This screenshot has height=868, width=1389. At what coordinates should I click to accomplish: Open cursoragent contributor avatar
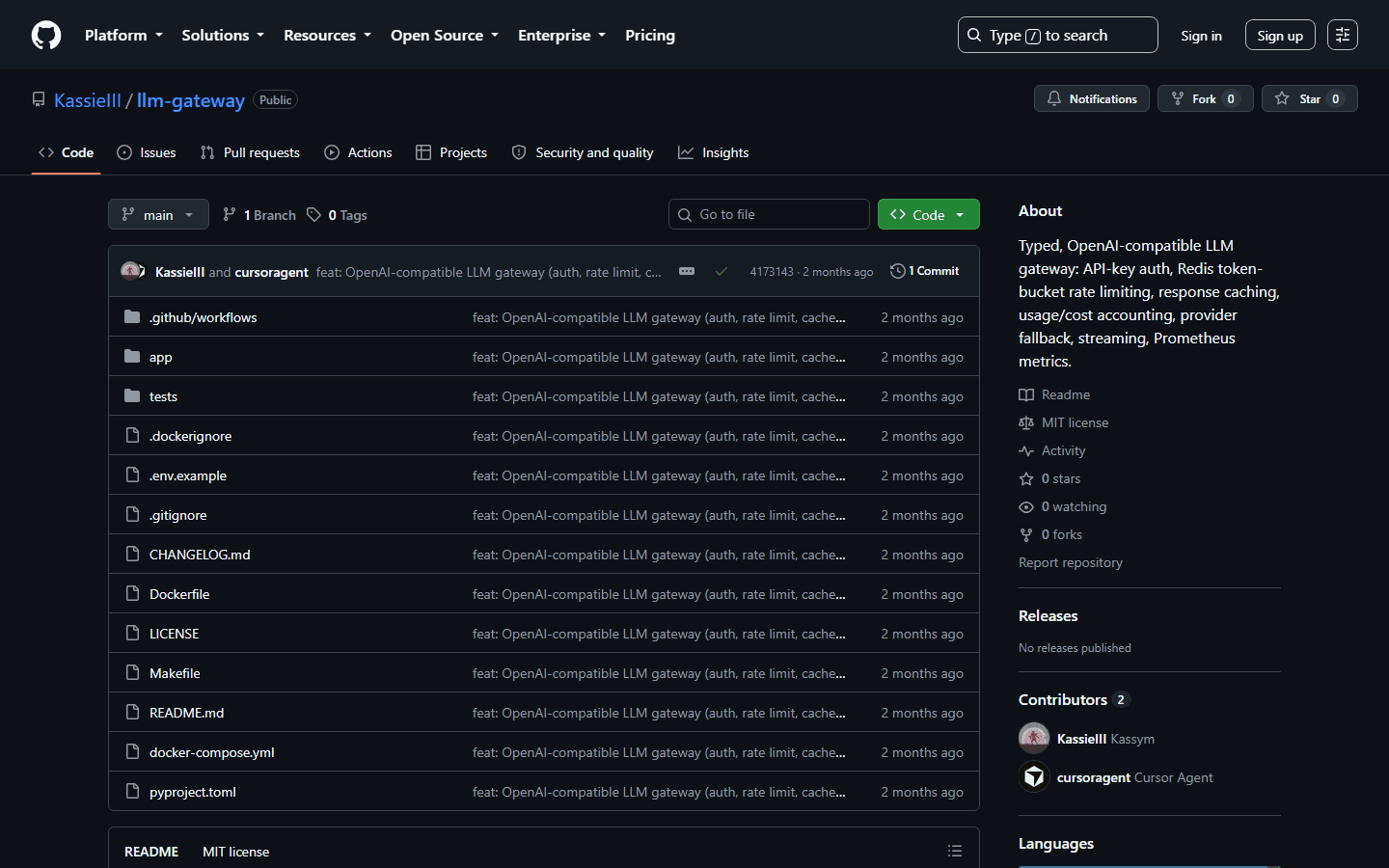[x=1034, y=777]
